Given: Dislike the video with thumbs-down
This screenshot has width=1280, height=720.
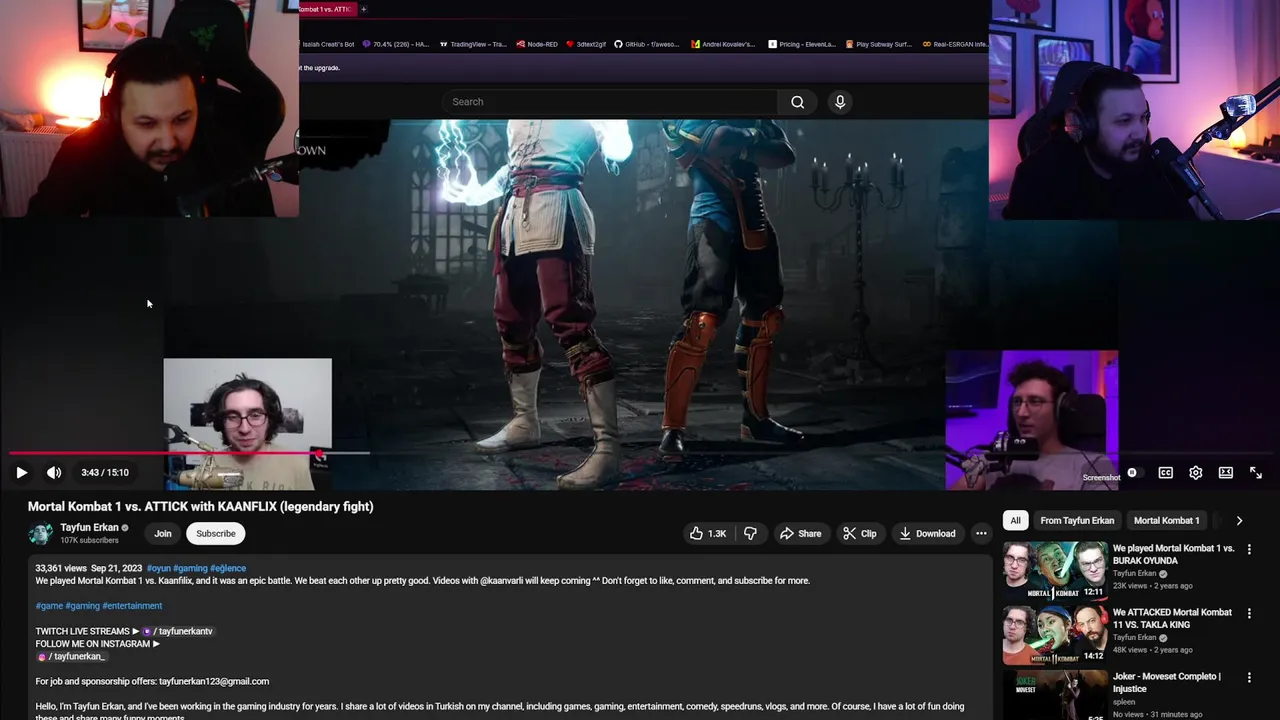Looking at the screenshot, I should (750, 534).
